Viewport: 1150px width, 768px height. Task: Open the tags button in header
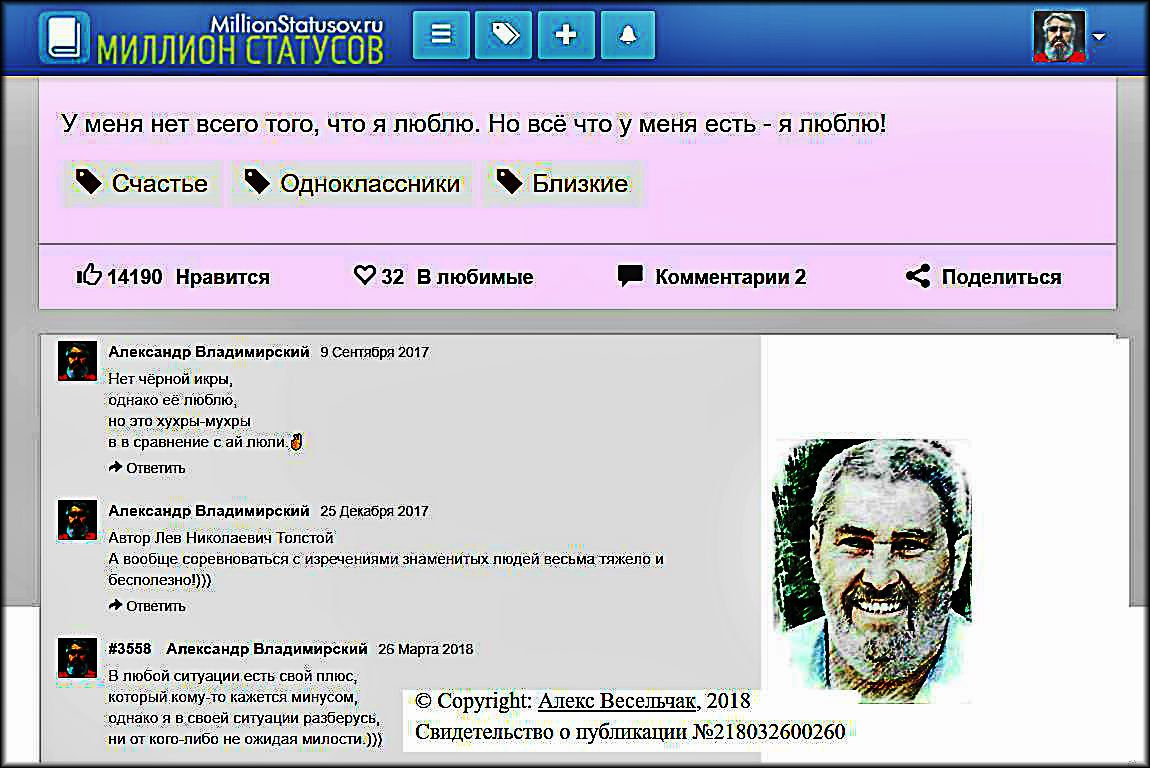(x=504, y=34)
